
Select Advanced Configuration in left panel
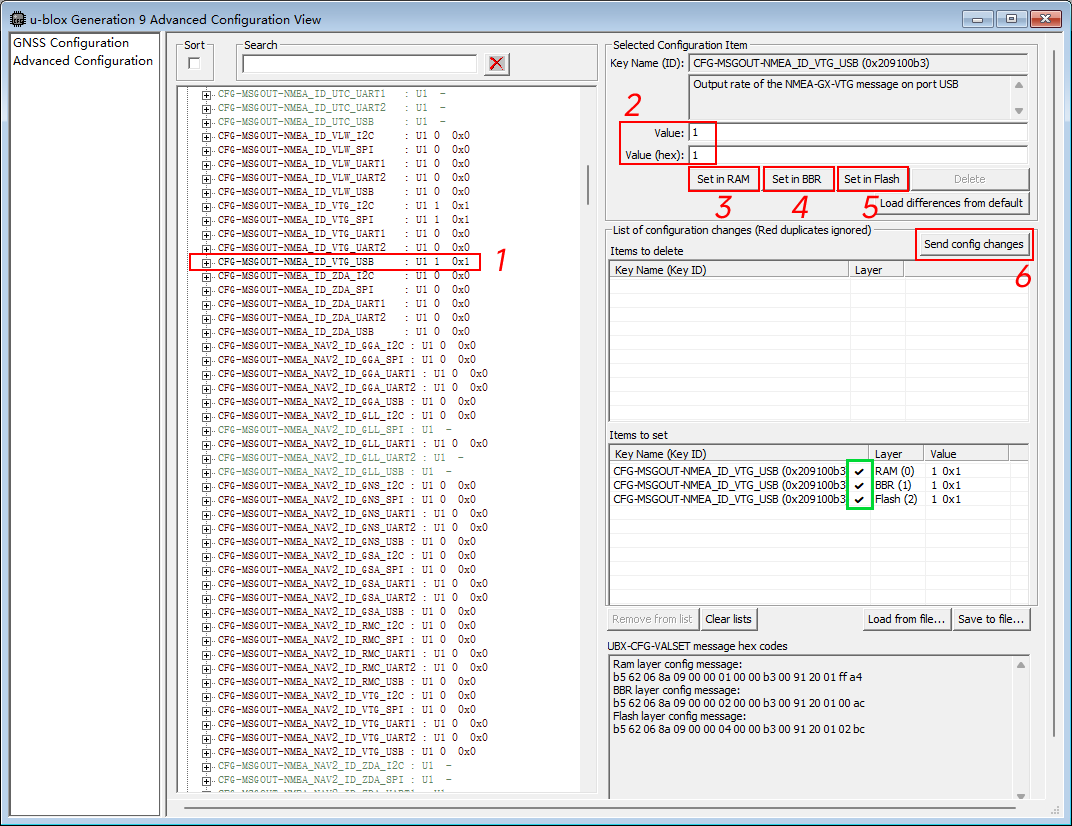(83, 61)
